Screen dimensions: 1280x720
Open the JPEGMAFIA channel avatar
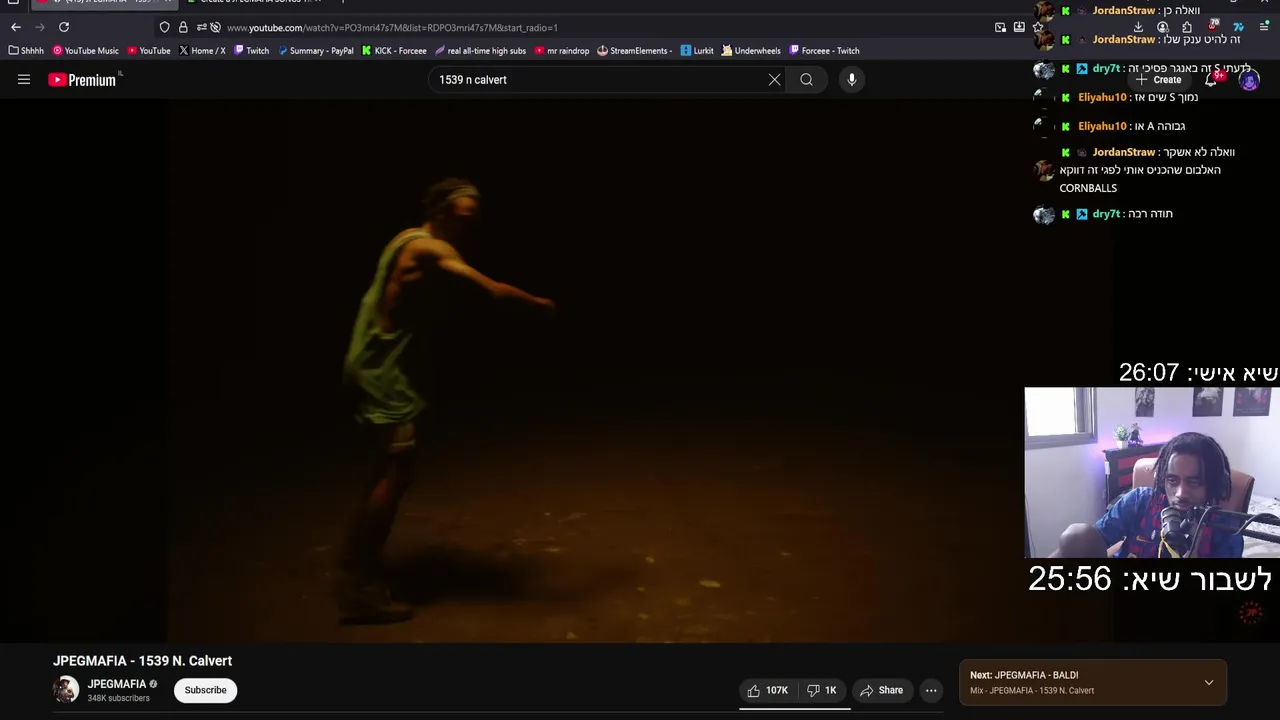[x=66, y=690]
